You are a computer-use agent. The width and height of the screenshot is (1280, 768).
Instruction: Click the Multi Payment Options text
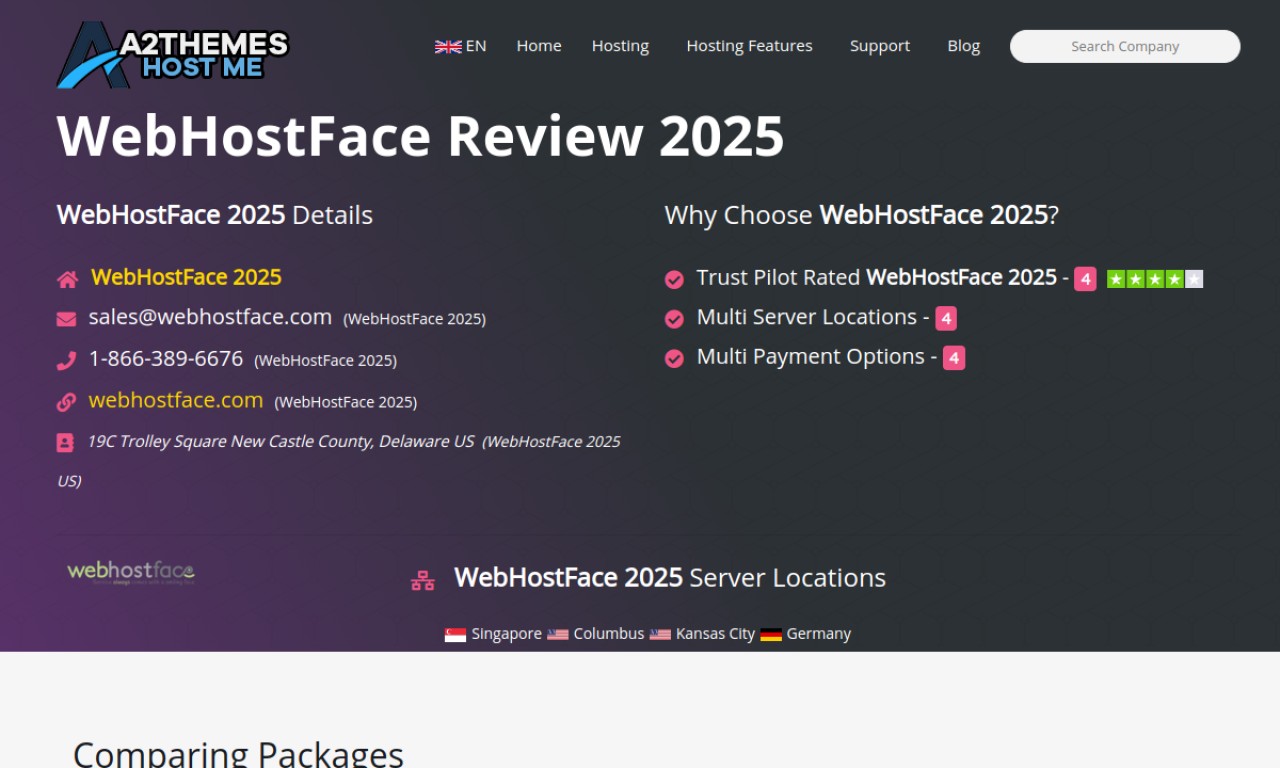[811, 357]
